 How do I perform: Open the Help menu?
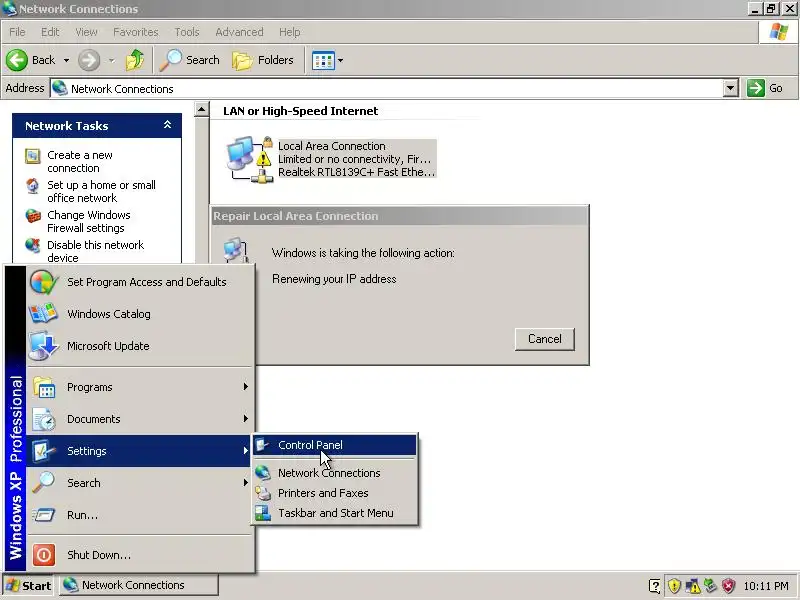(x=289, y=32)
